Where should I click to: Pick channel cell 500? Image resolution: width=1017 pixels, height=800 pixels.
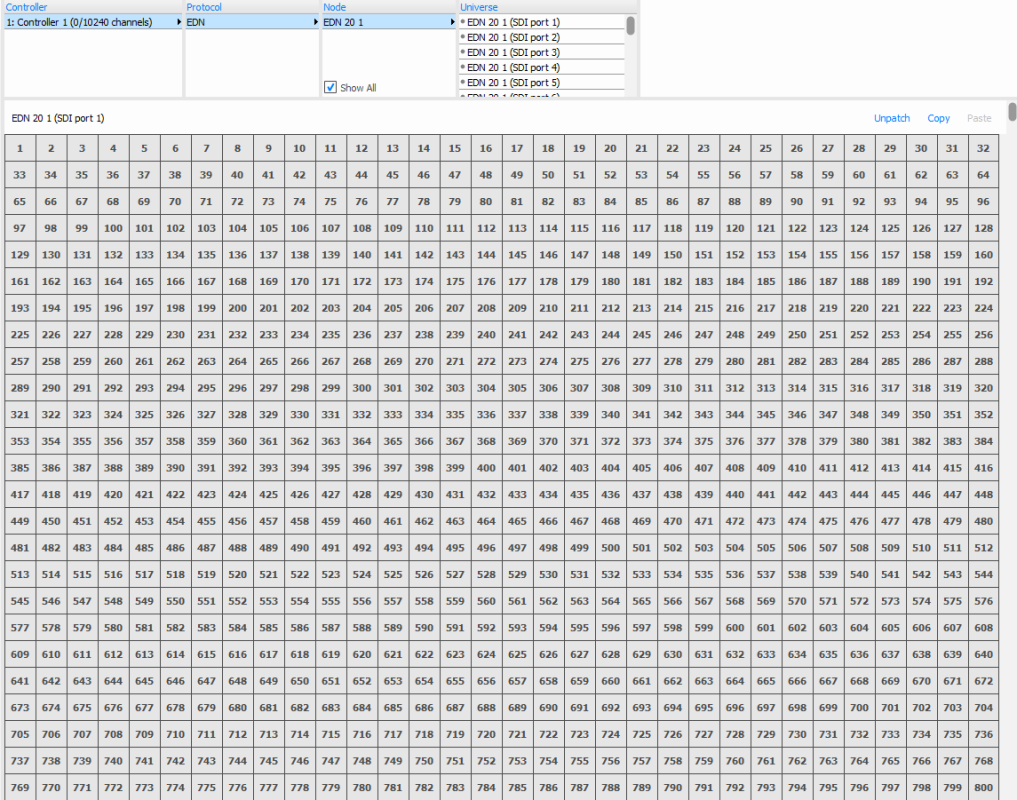[x=610, y=548]
